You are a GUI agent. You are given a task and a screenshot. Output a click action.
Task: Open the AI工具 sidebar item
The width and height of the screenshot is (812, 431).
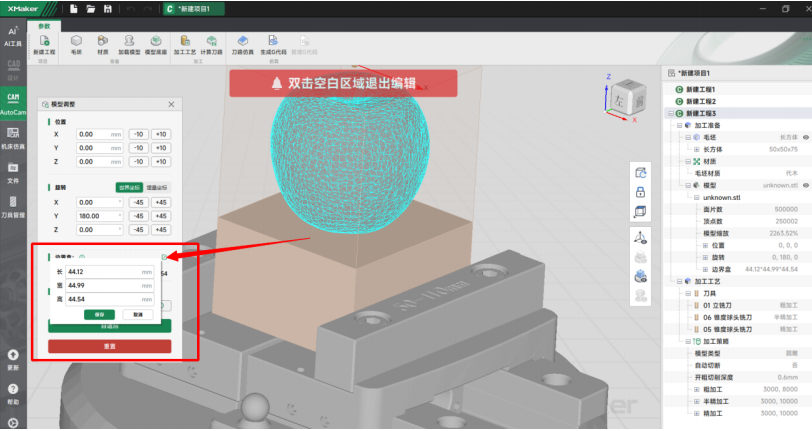tap(13, 39)
